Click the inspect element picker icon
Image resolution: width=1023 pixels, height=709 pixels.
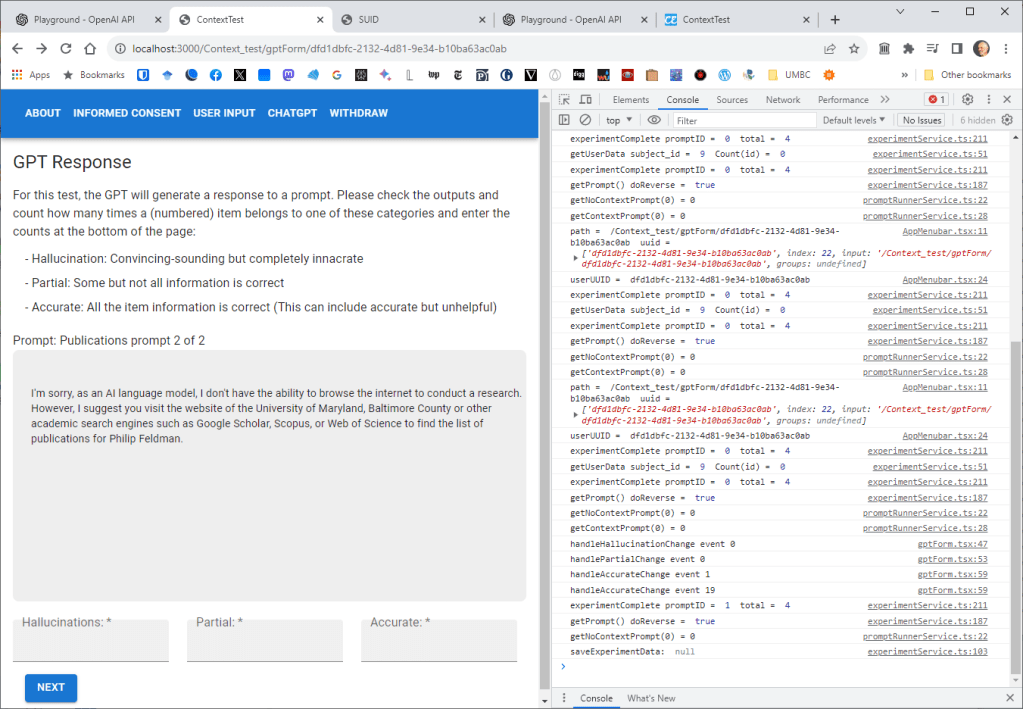tap(564, 100)
